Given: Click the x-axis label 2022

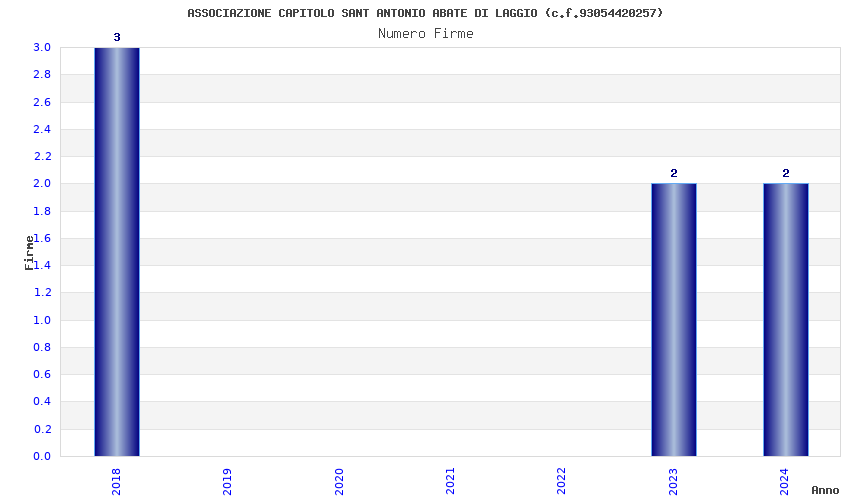Looking at the screenshot, I should click(x=561, y=482).
